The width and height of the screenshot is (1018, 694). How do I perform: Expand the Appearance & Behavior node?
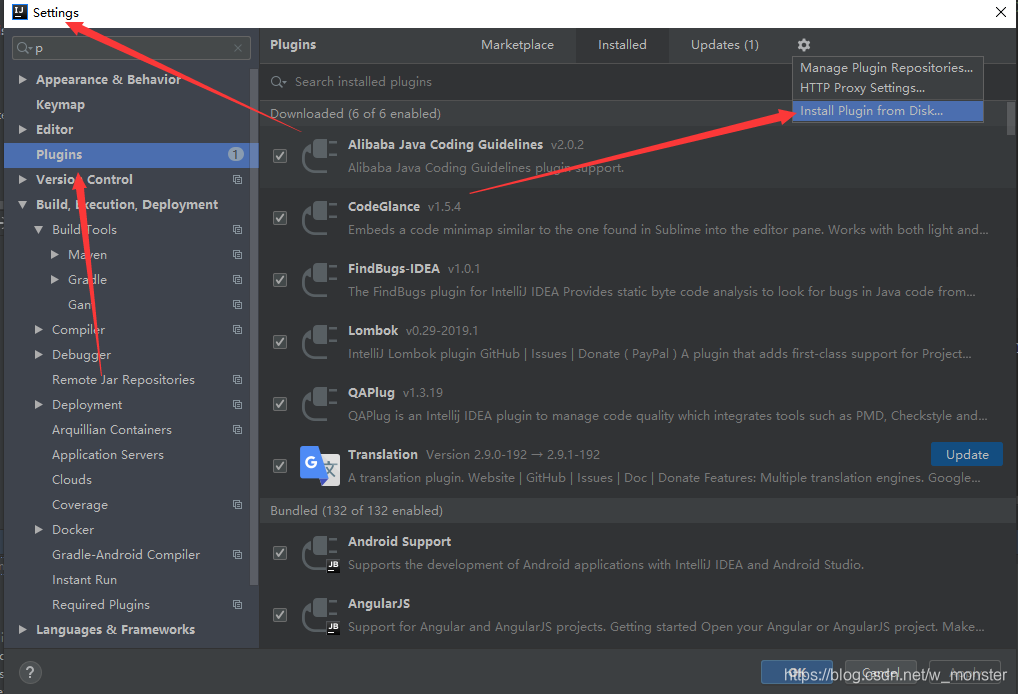(23, 79)
